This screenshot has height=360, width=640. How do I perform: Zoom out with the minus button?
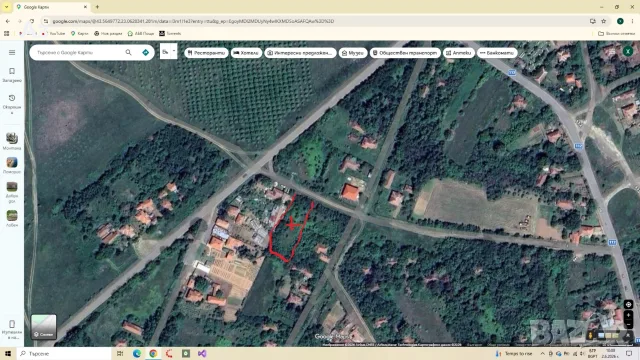(x=628, y=324)
